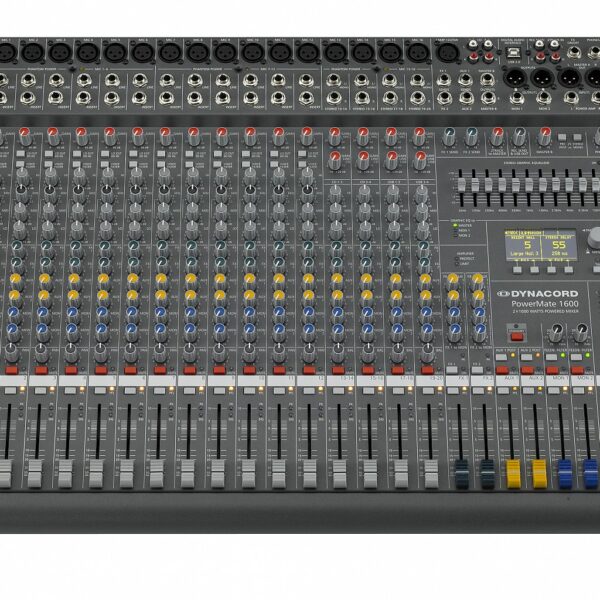The image size is (600, 600).
Task: Click channel 3 red gain knob
Action: (53, 136)
